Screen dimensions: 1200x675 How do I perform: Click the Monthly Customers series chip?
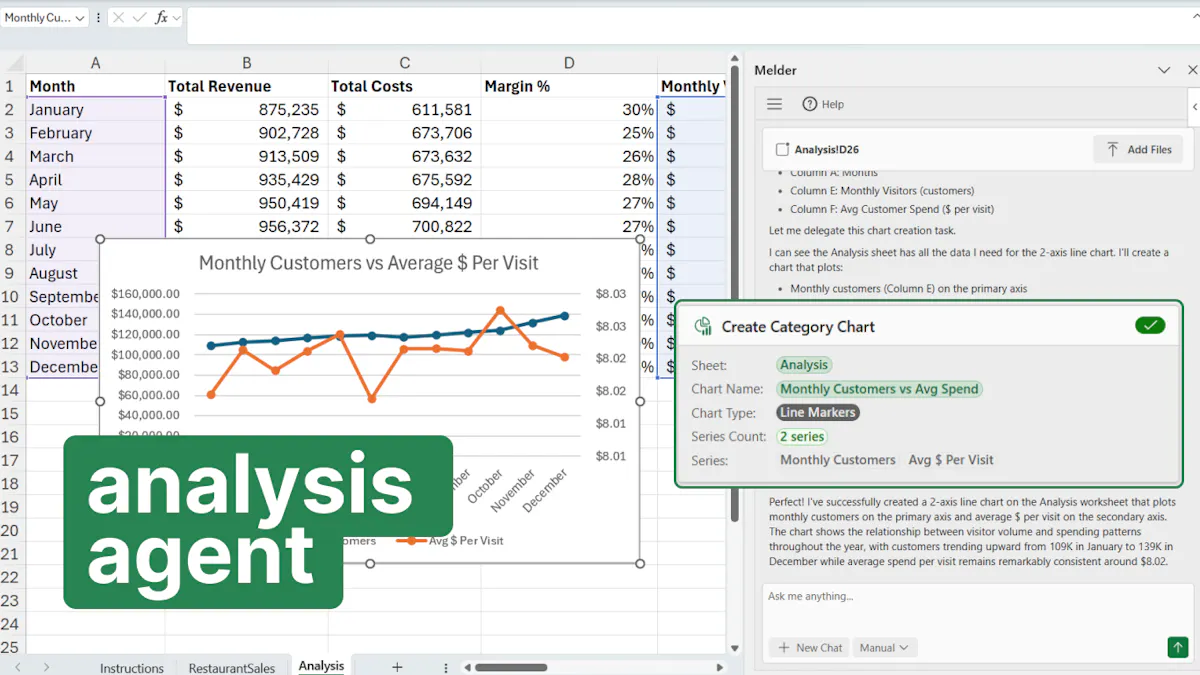(x=838, y=460)
